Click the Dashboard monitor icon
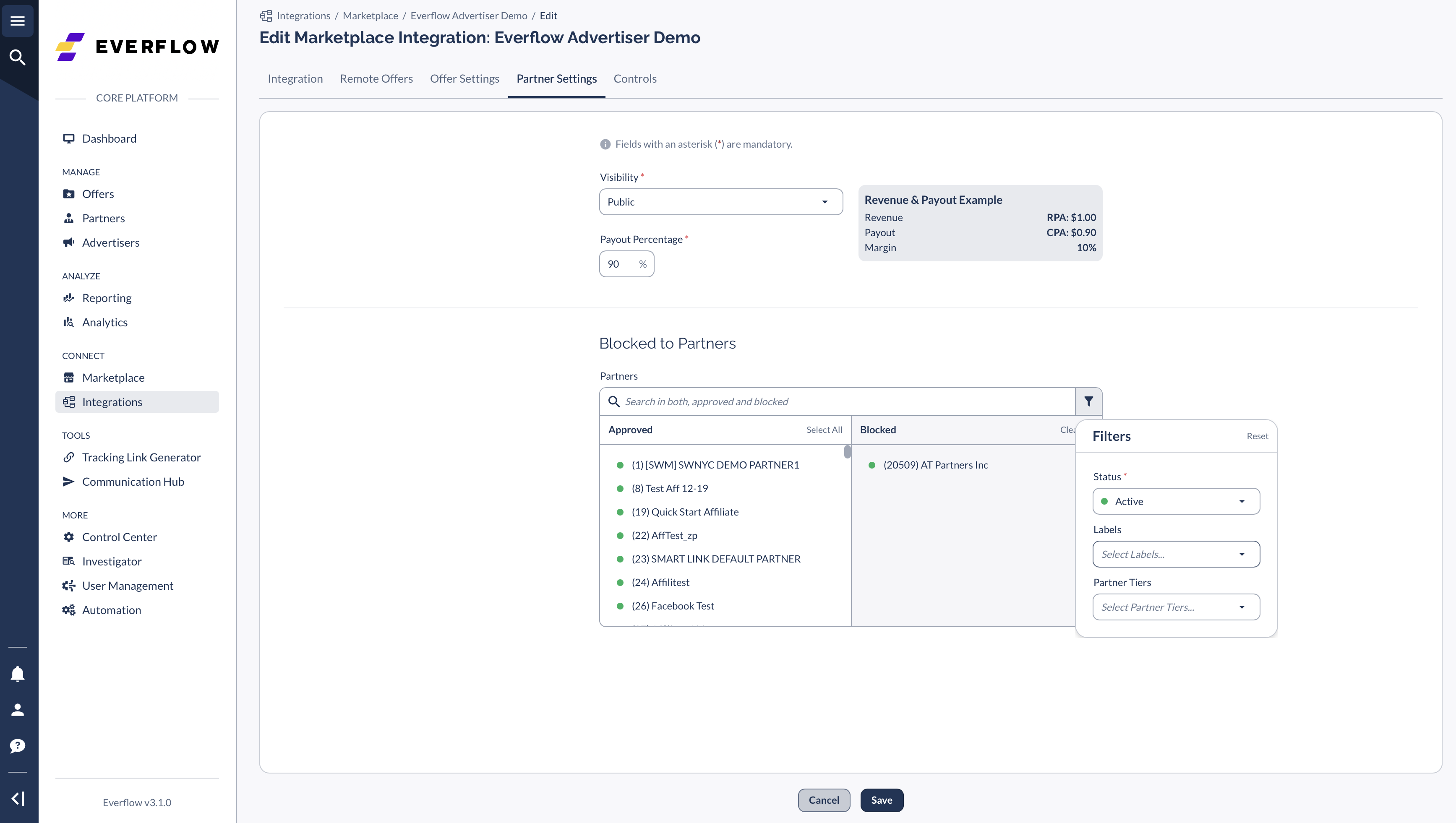1456x823 pixels. [68, 138]
